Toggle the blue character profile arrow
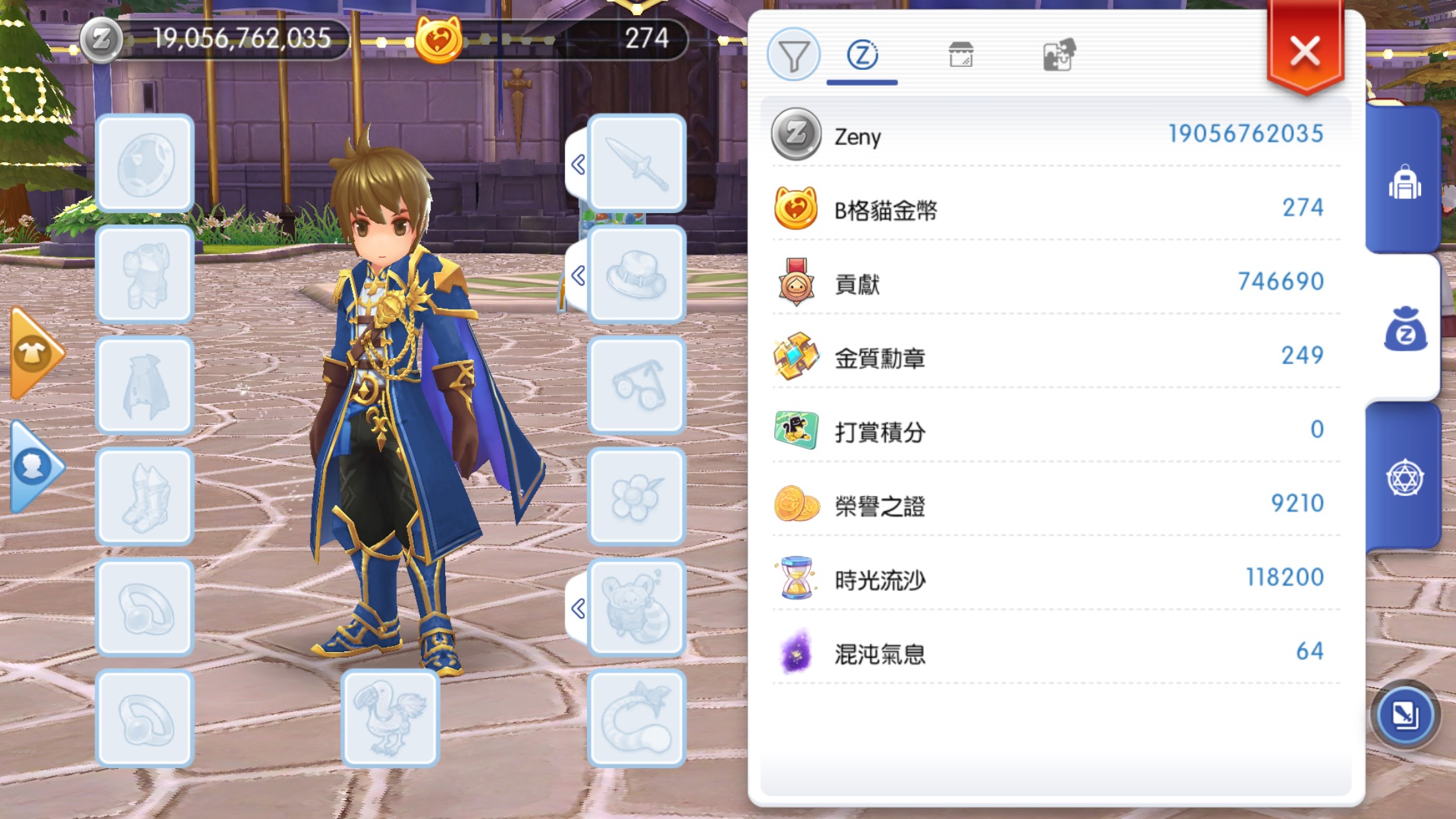This screenshot has width=1456, height=819. click(36, 467)
